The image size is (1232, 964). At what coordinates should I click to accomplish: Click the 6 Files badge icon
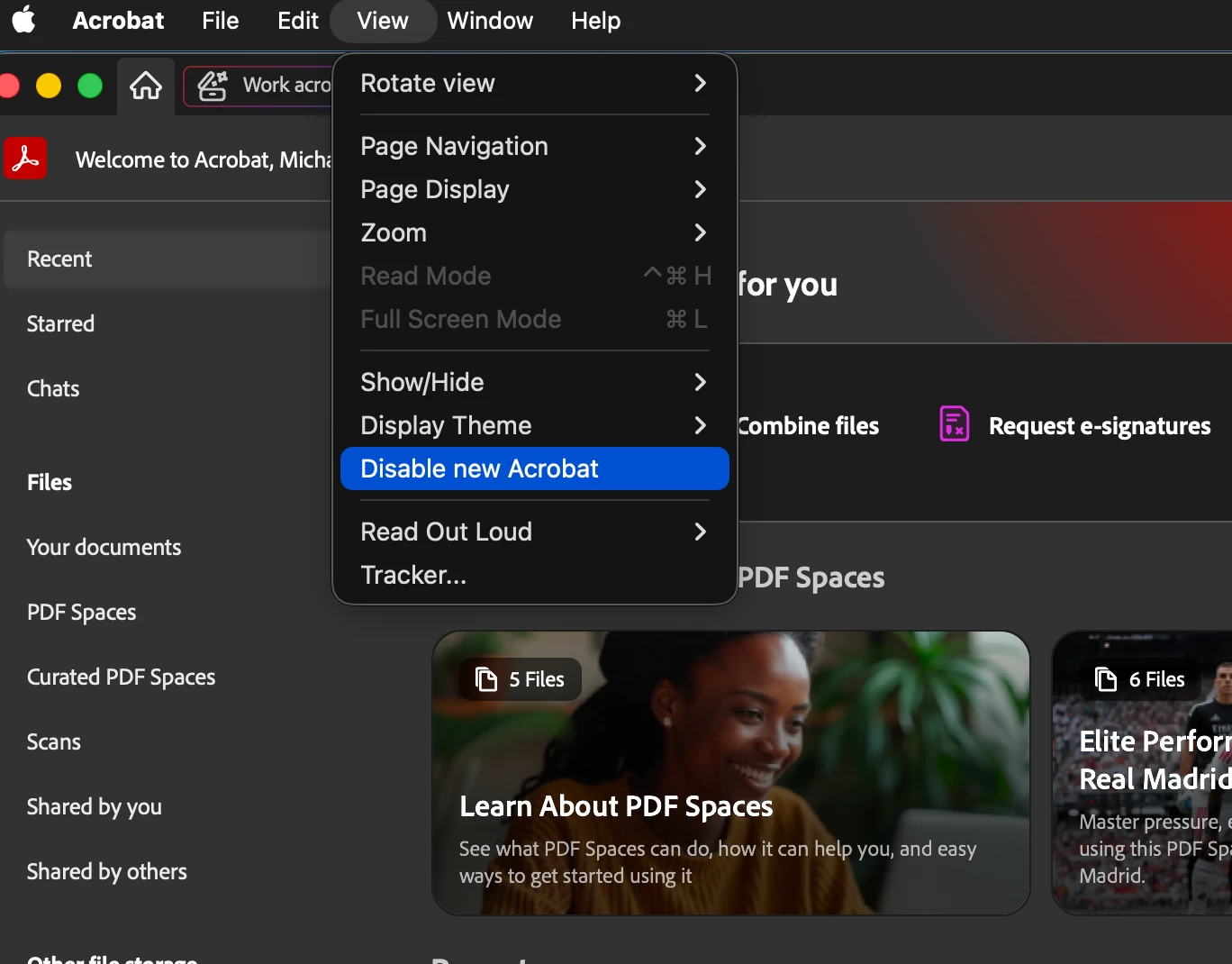[x=1105, y=679]
